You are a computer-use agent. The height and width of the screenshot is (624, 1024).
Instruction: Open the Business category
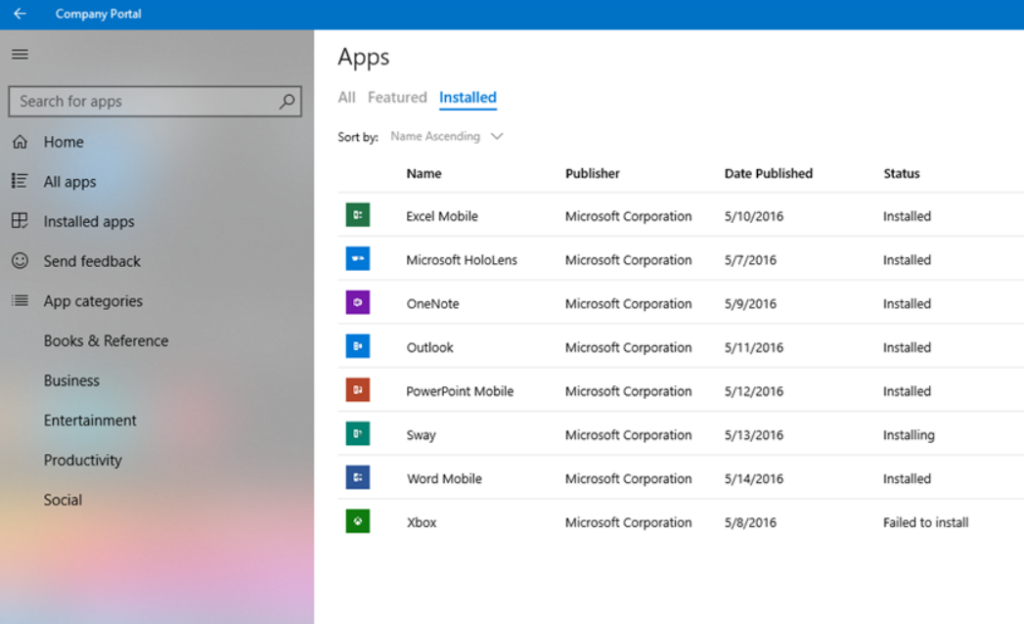point(72,381)
